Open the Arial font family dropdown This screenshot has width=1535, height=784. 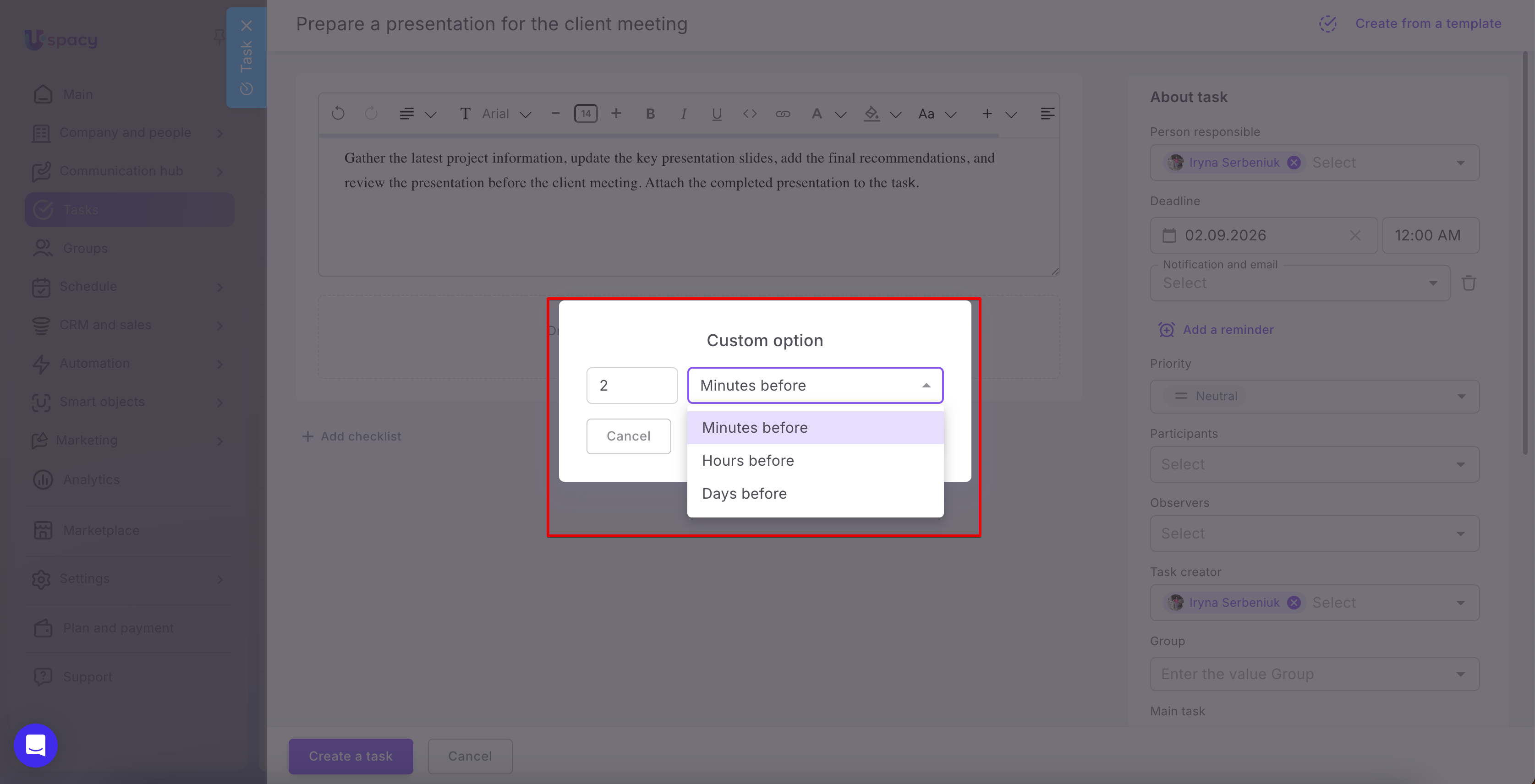point(506,113)
